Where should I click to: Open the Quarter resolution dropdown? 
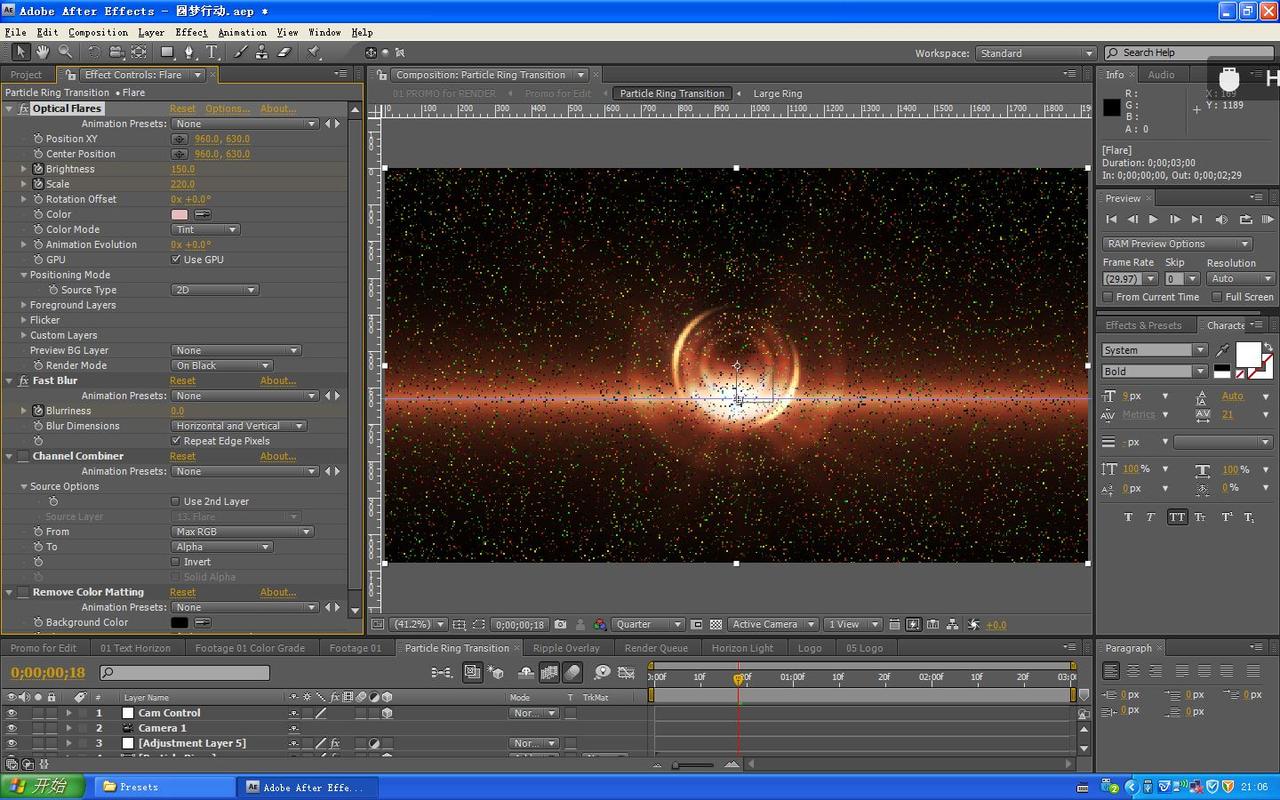click(648, 624)
